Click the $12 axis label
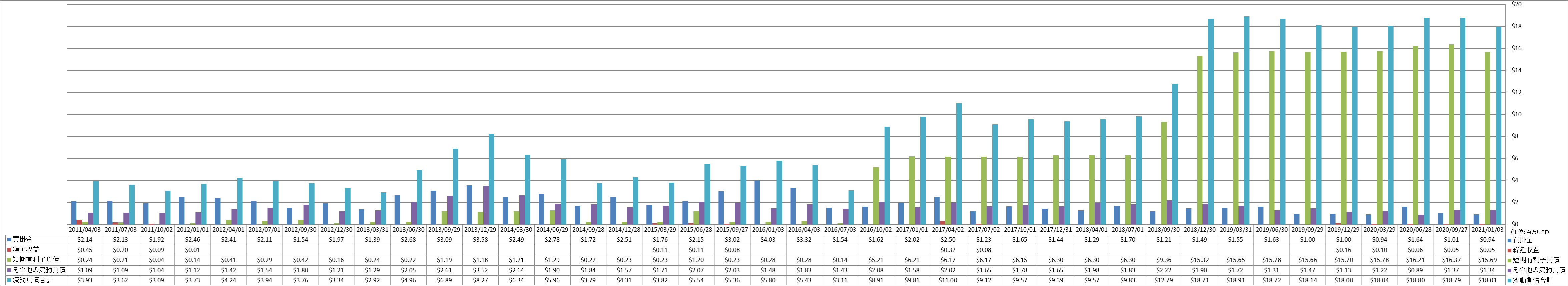Image resolution: width=1568 pixels, height=286 pixels. [1516, 92]
